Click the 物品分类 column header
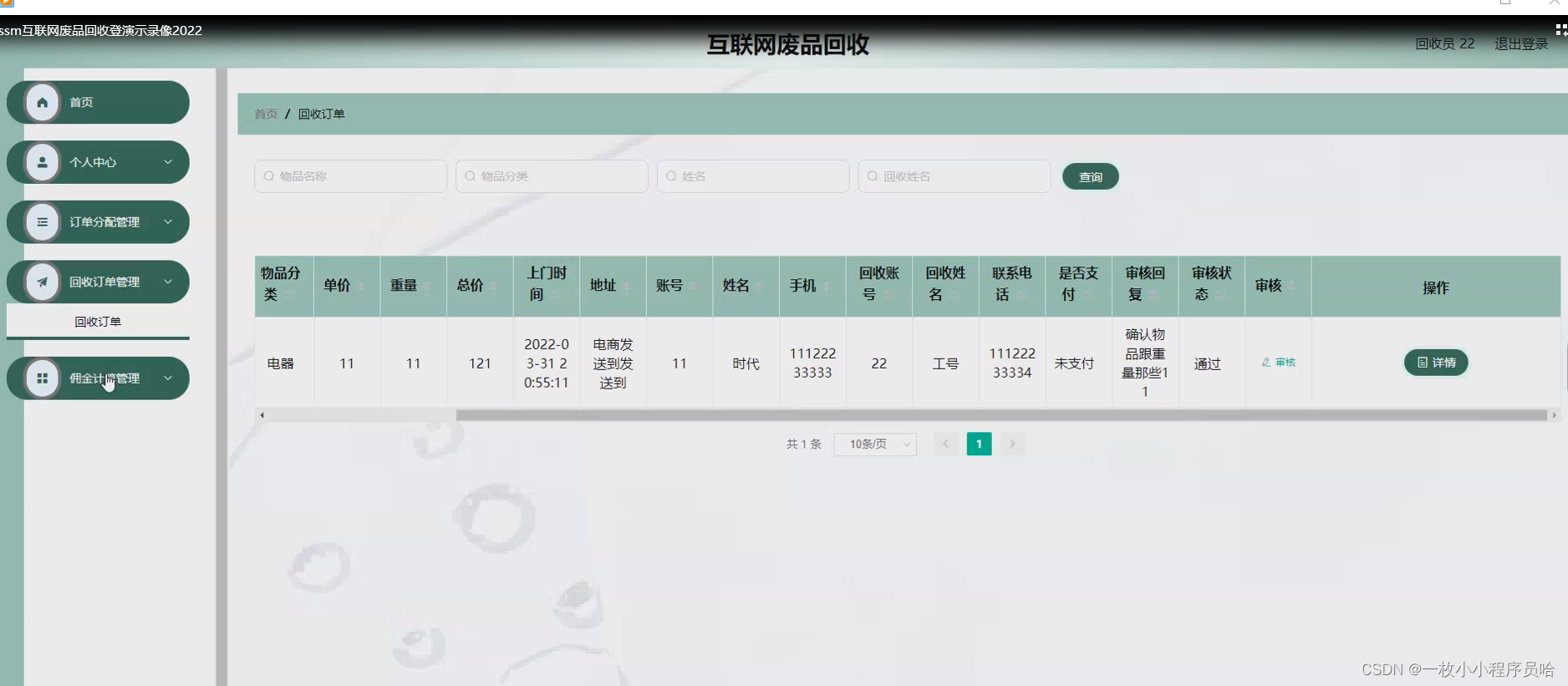 click(x=284, y=287)
